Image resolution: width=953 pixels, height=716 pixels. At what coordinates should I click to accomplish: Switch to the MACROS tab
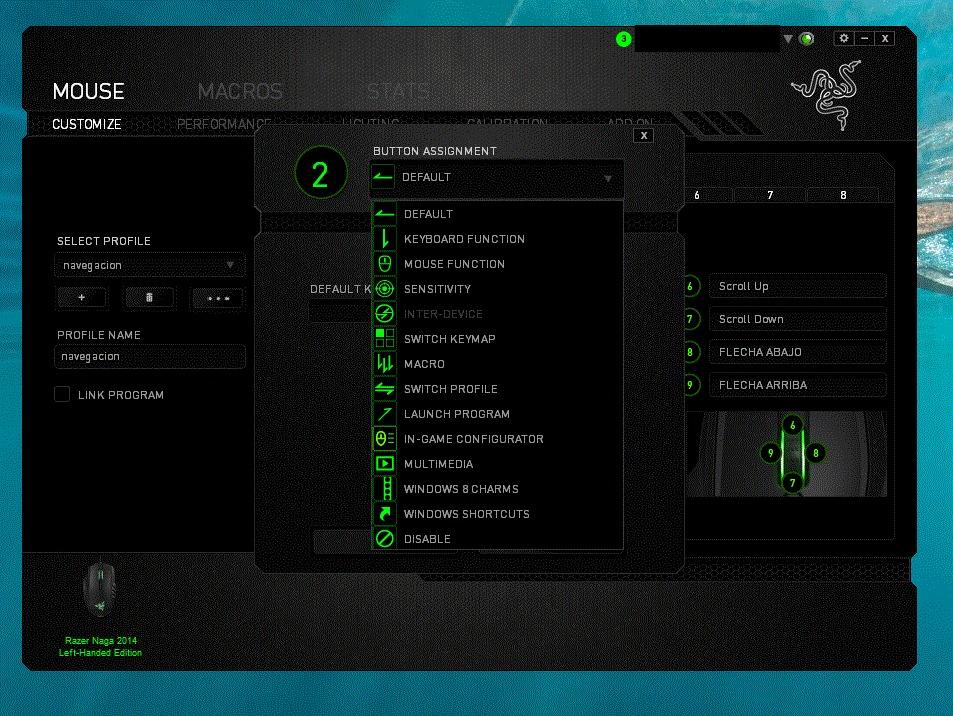[239, 90]
